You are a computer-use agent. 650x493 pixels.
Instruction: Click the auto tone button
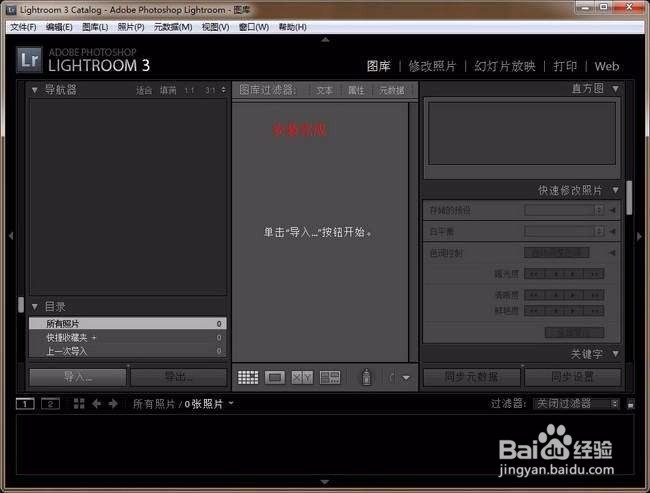(557, 253)
